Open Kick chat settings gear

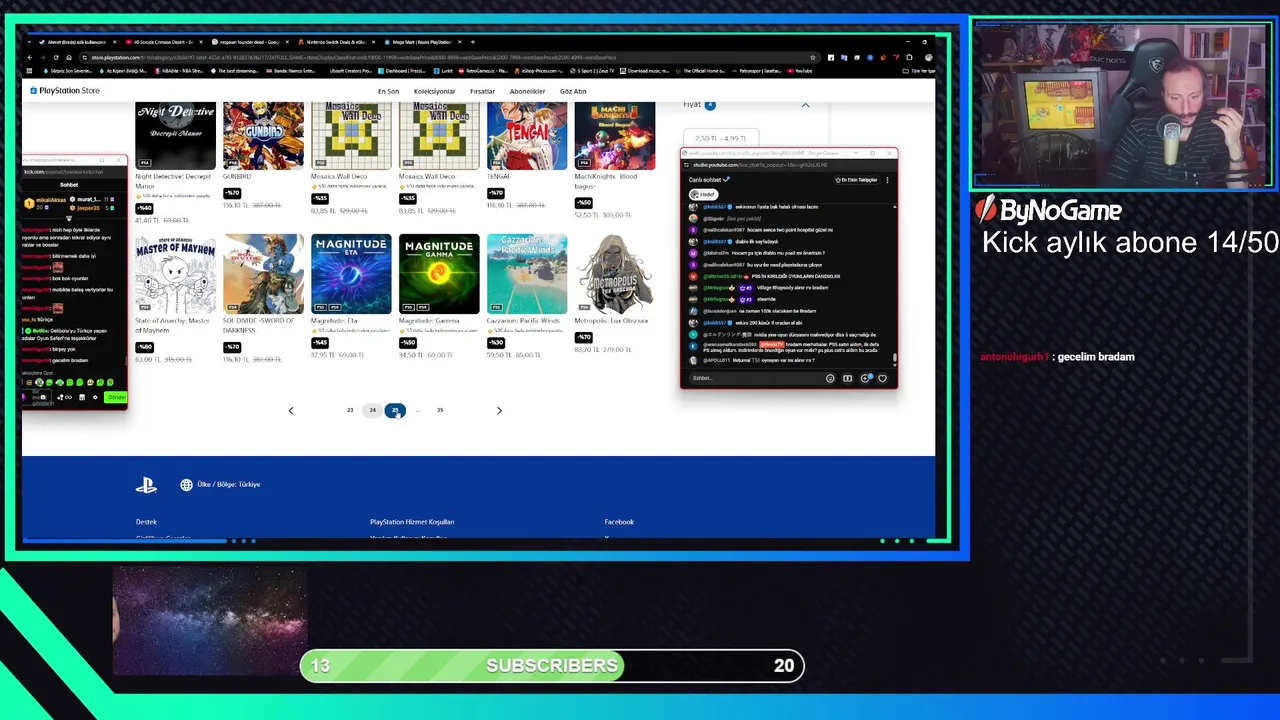coord(95,397)
